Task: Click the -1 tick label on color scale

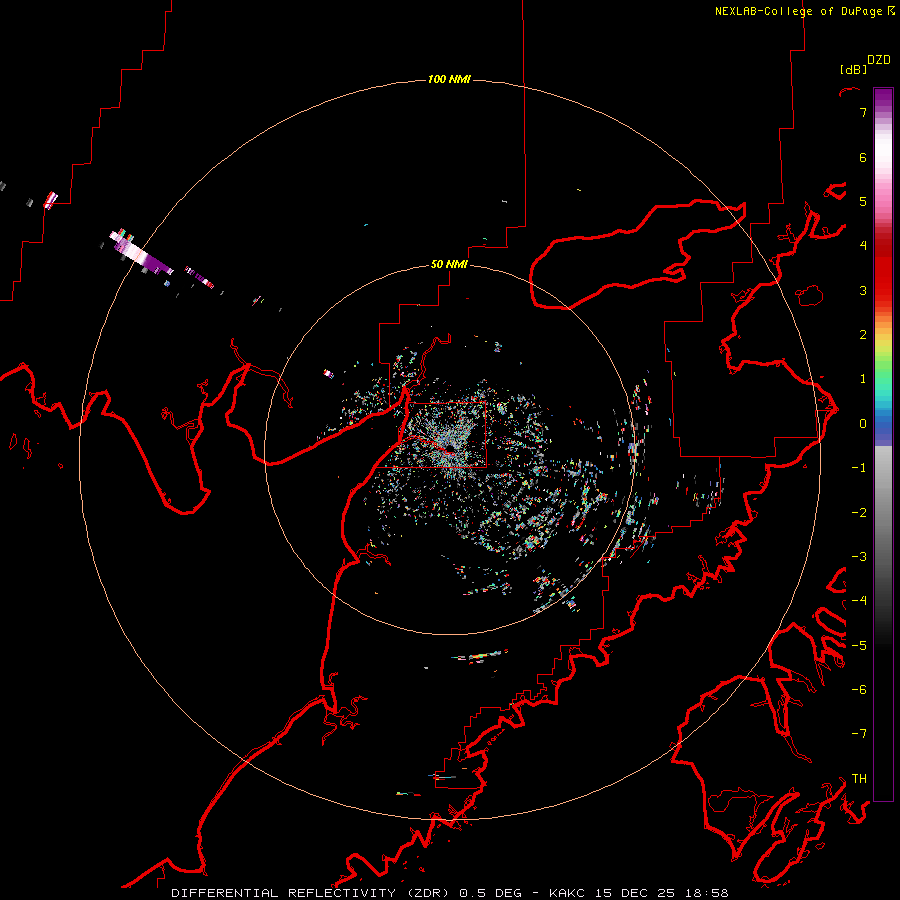Action: tap(859, 468)
